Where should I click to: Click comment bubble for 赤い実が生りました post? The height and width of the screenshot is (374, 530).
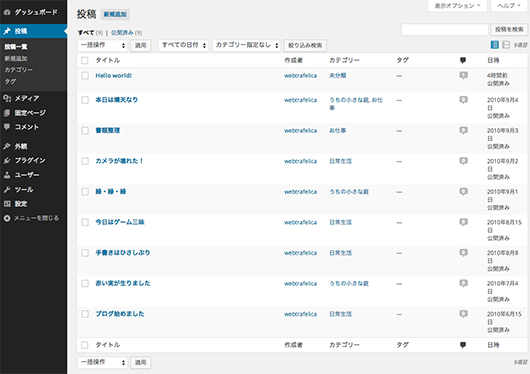pos(463,283)
